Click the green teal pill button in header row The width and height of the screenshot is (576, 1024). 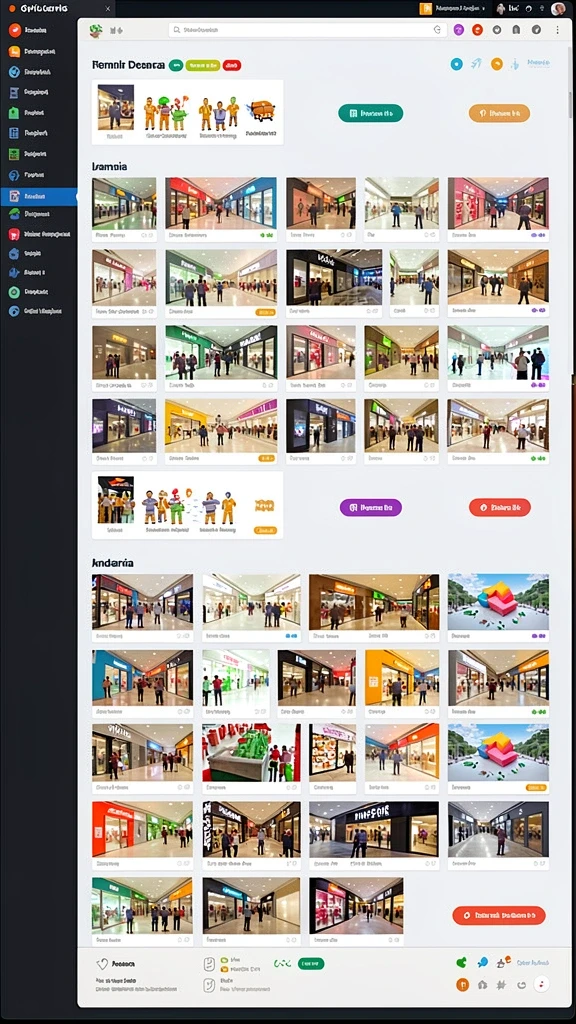coord(370,113)
